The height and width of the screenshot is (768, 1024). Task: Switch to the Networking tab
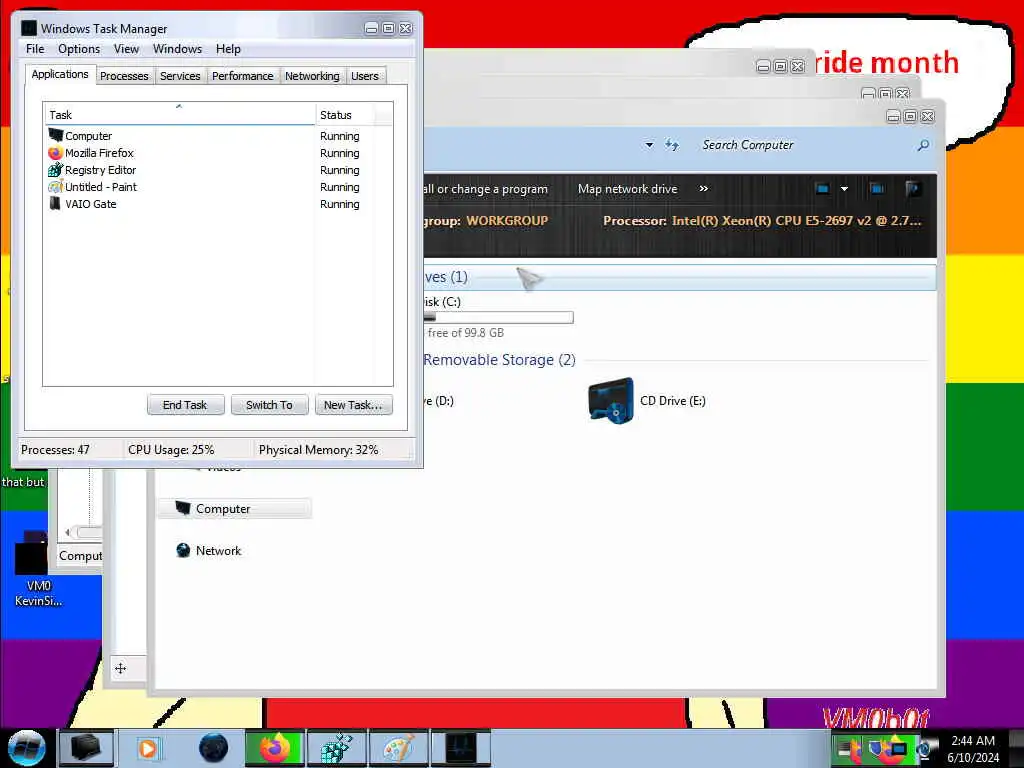point(312,76)
